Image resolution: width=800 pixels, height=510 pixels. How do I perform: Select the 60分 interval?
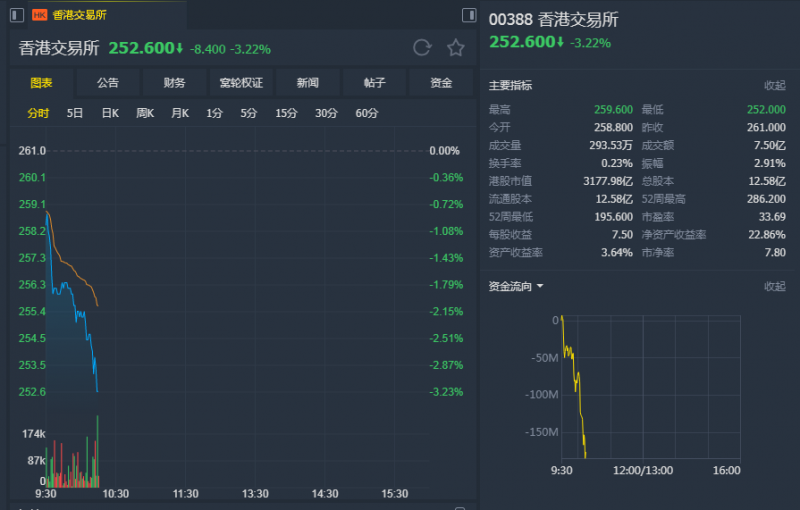pyautogui.click(x=366, y=113)
